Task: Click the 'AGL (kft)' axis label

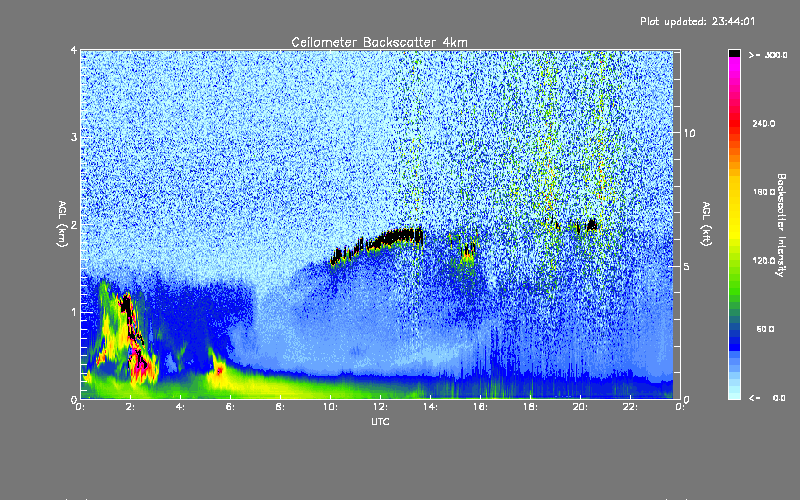Action: point(706,224)
